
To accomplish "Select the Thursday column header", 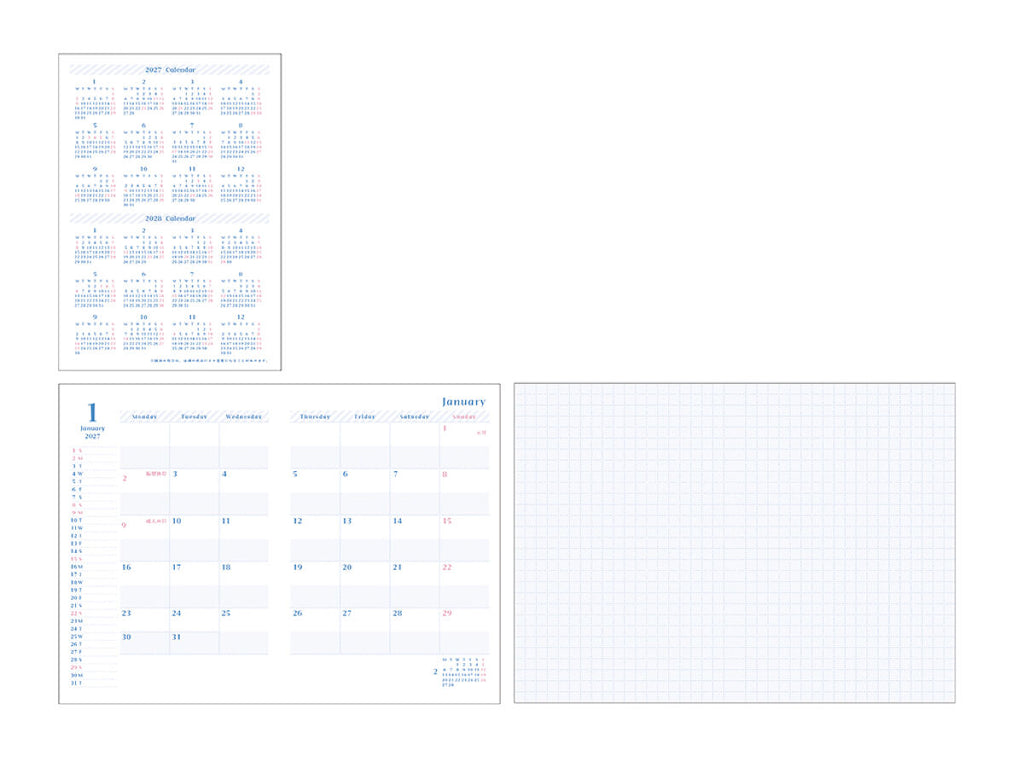I will 315,417.
